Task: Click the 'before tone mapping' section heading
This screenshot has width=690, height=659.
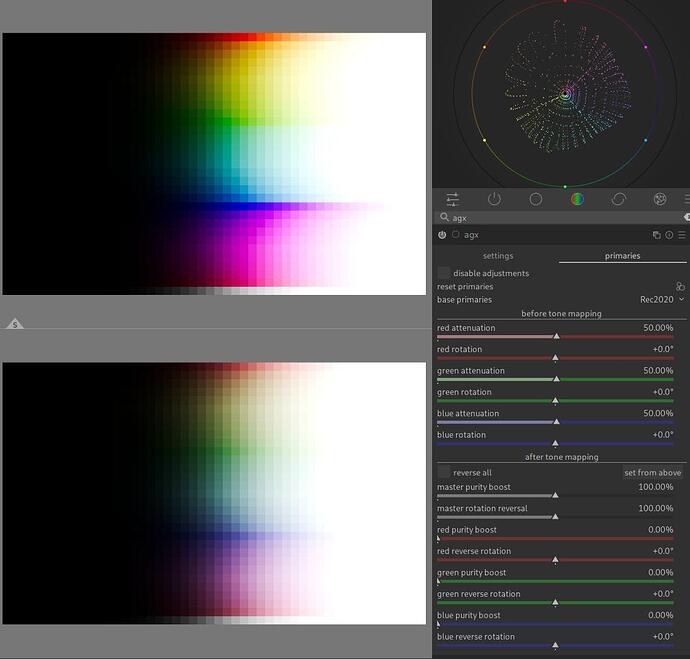Action: [561, 314]
